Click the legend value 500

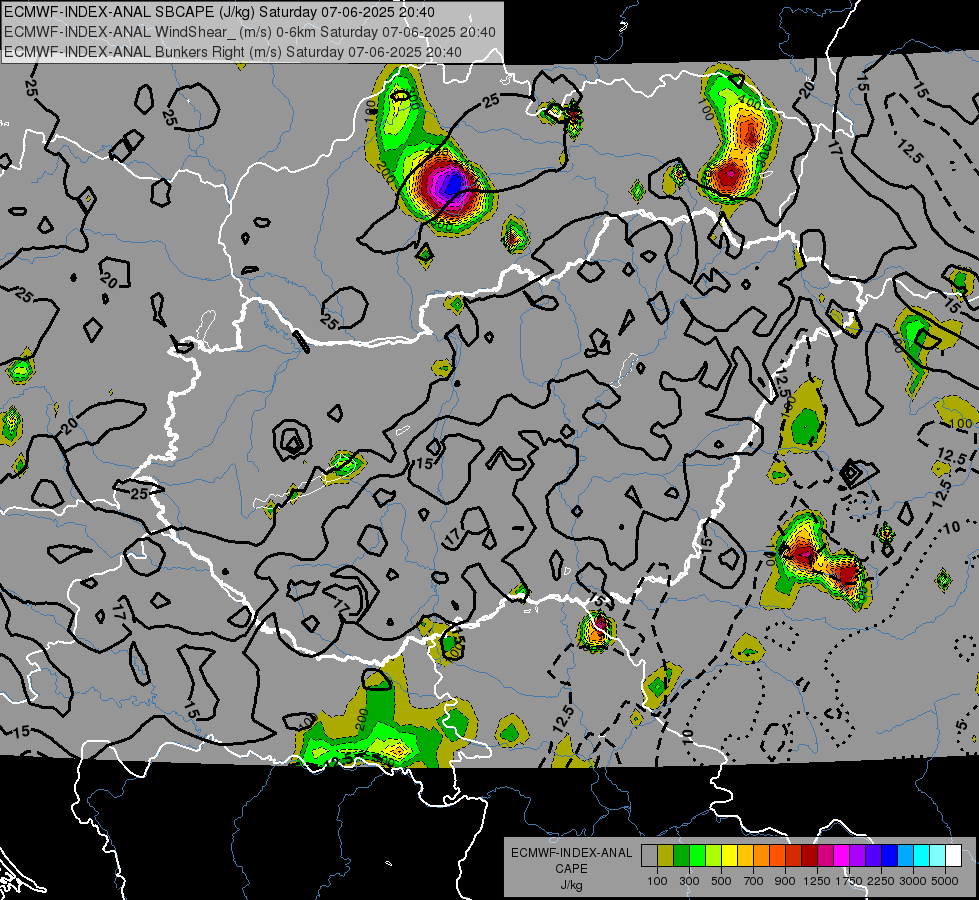click(721, 881)
